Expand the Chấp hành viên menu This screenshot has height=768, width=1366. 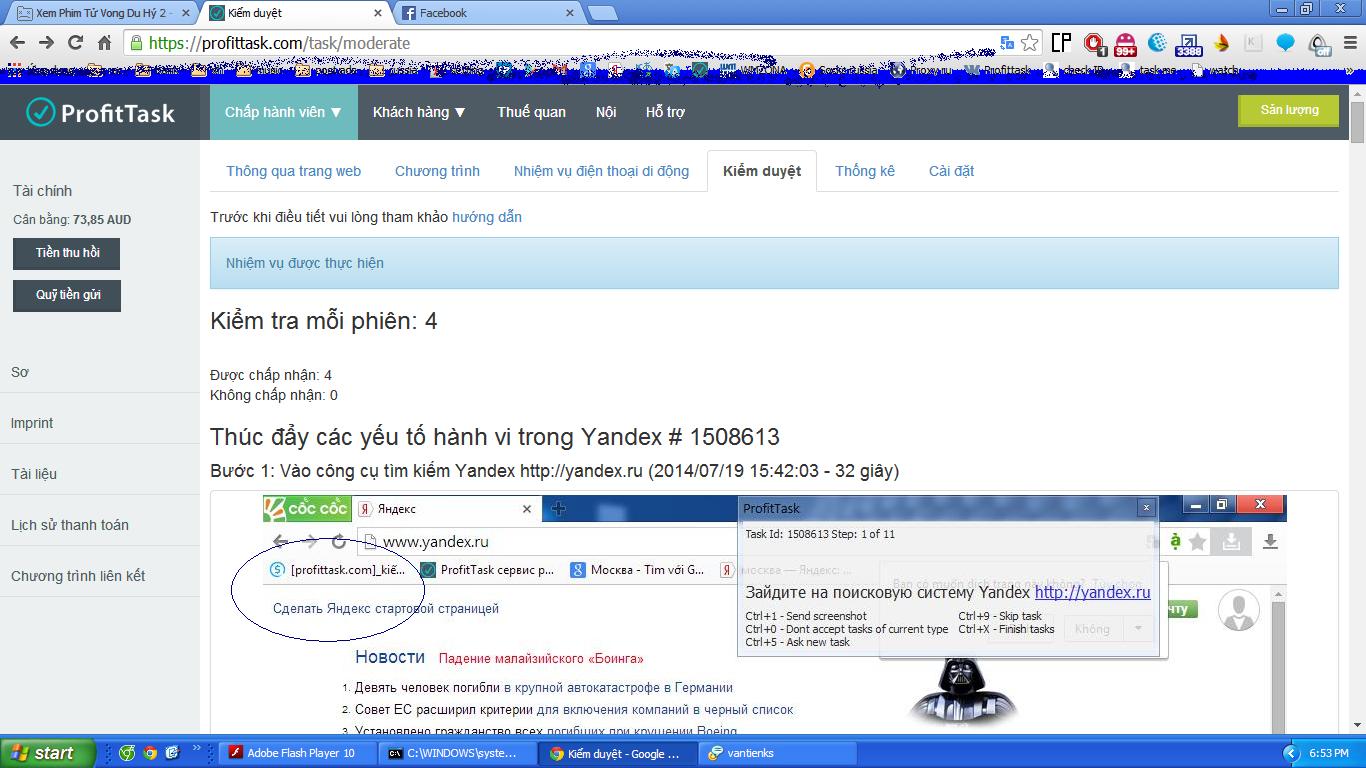[284, 112]
